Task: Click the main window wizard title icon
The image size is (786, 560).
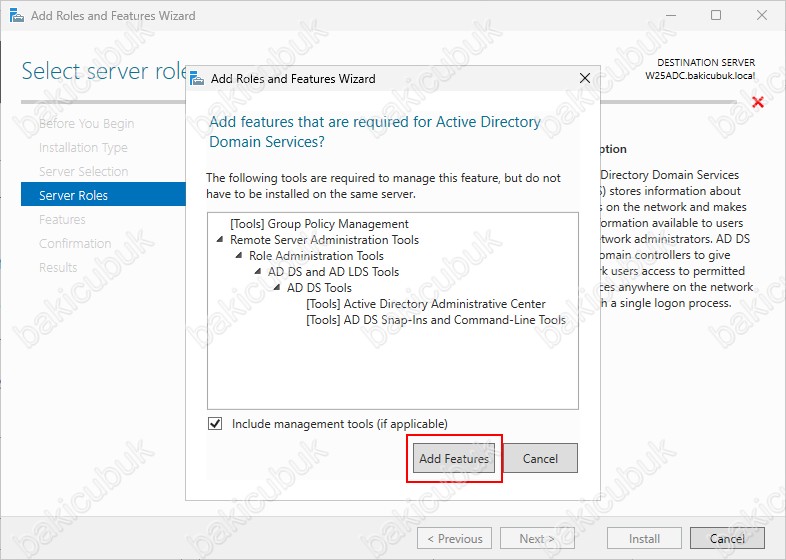Action: click(17, 16)
